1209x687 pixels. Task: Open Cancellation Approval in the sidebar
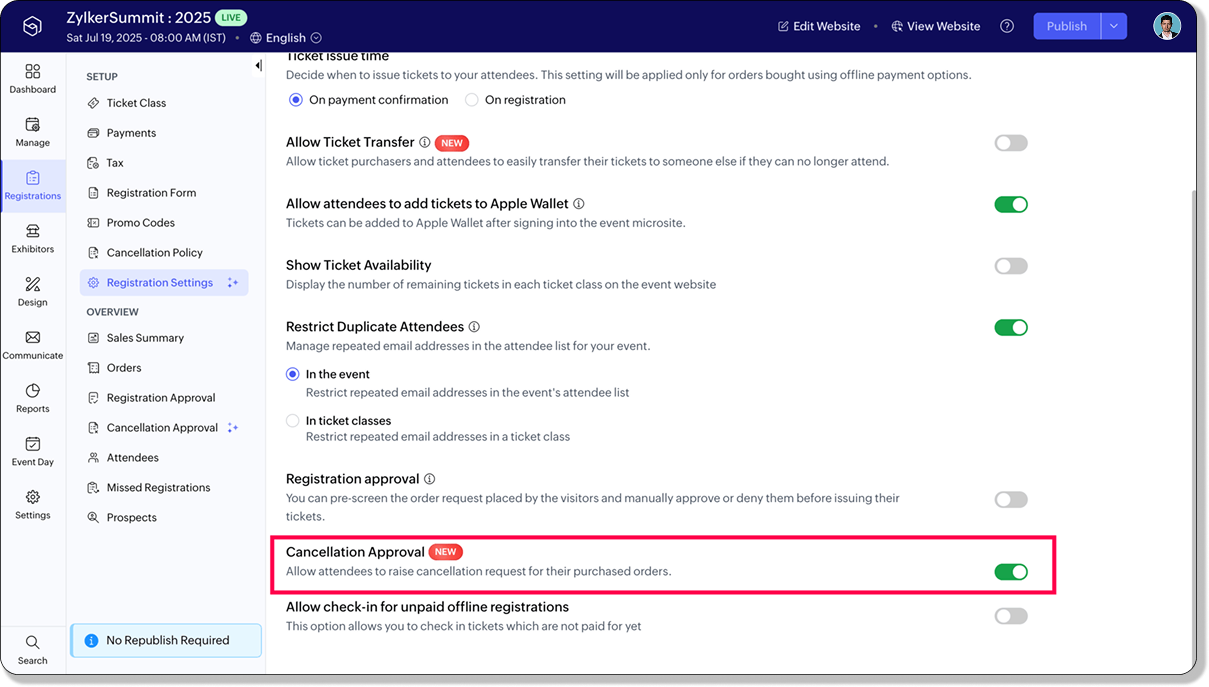[153, 428]
